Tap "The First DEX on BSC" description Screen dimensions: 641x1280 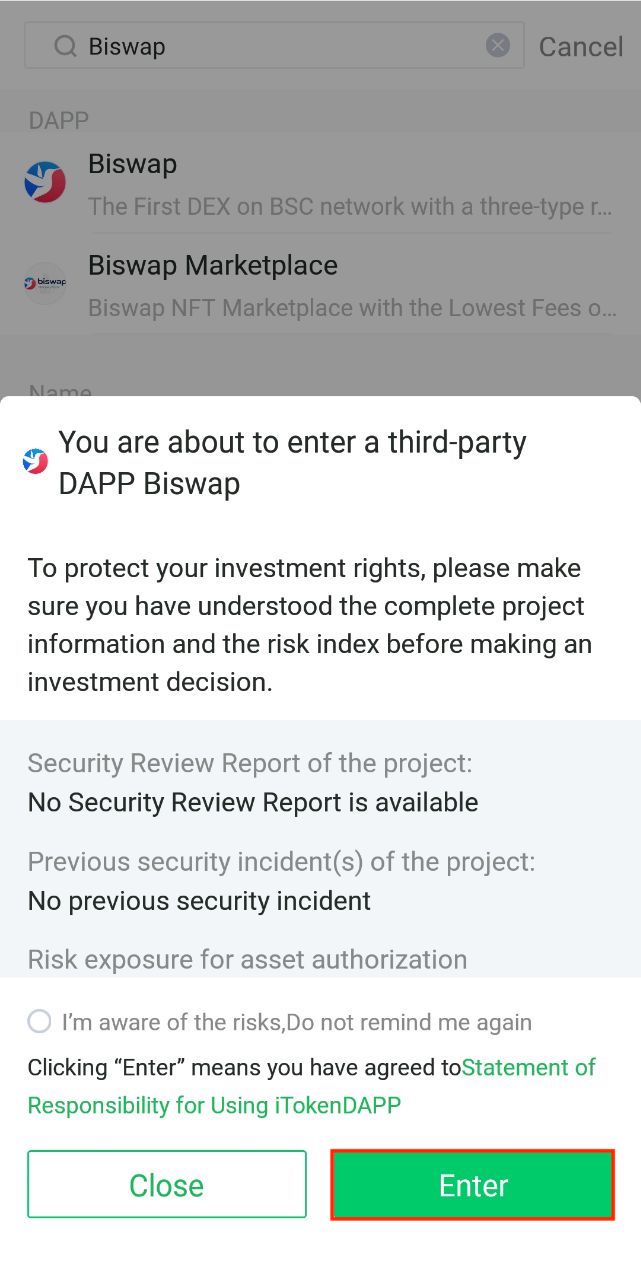point(349,207)
